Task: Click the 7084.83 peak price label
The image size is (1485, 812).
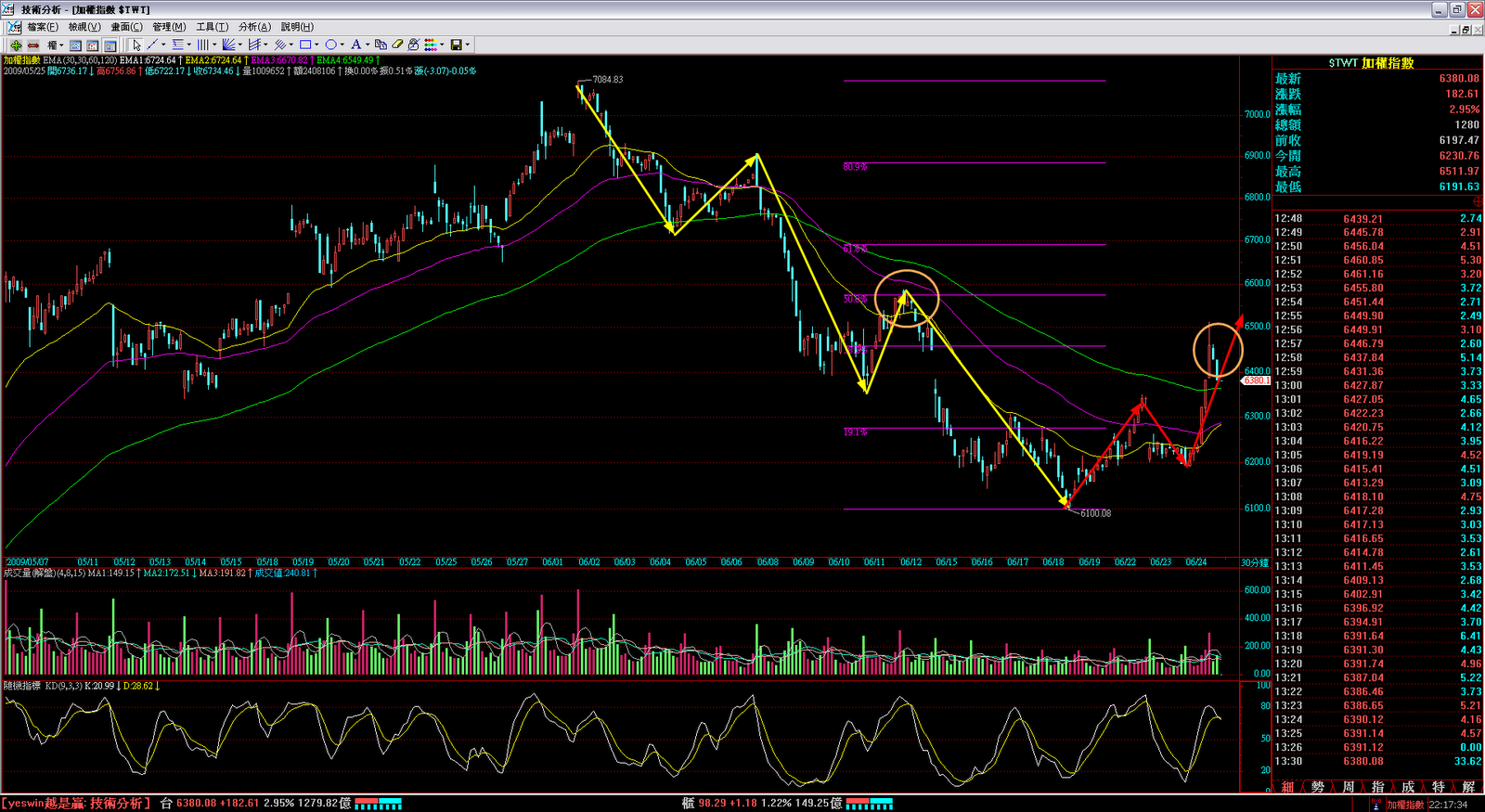Action: (x=608, y=80)
